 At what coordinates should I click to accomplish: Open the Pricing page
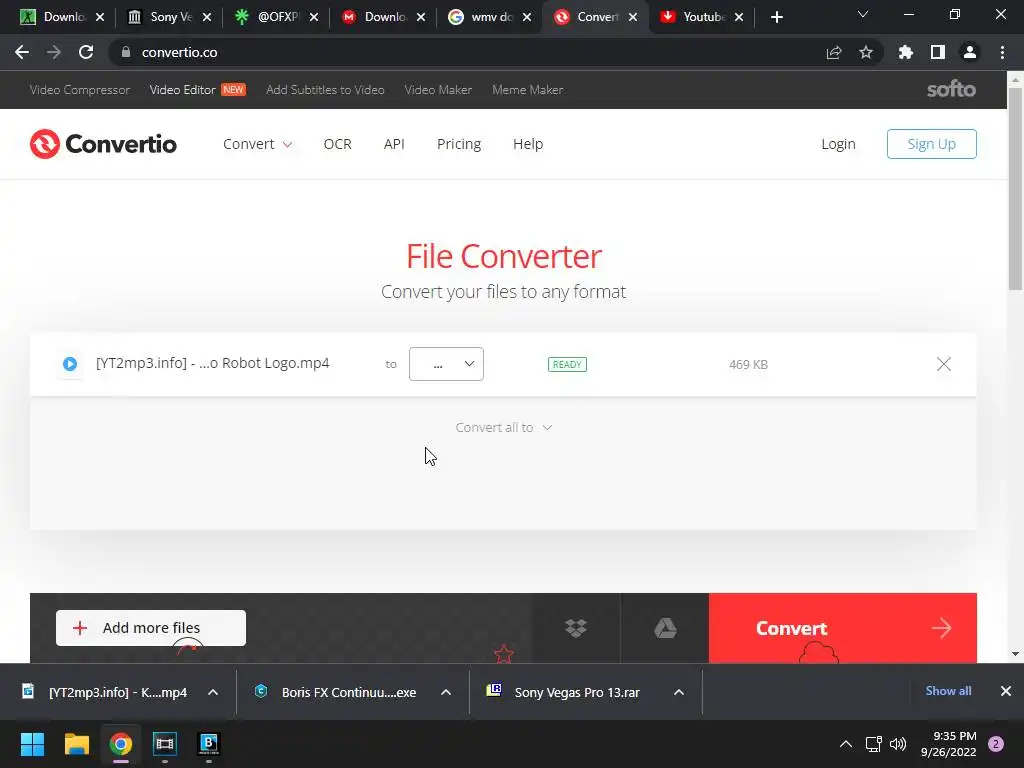coord(458,144)
